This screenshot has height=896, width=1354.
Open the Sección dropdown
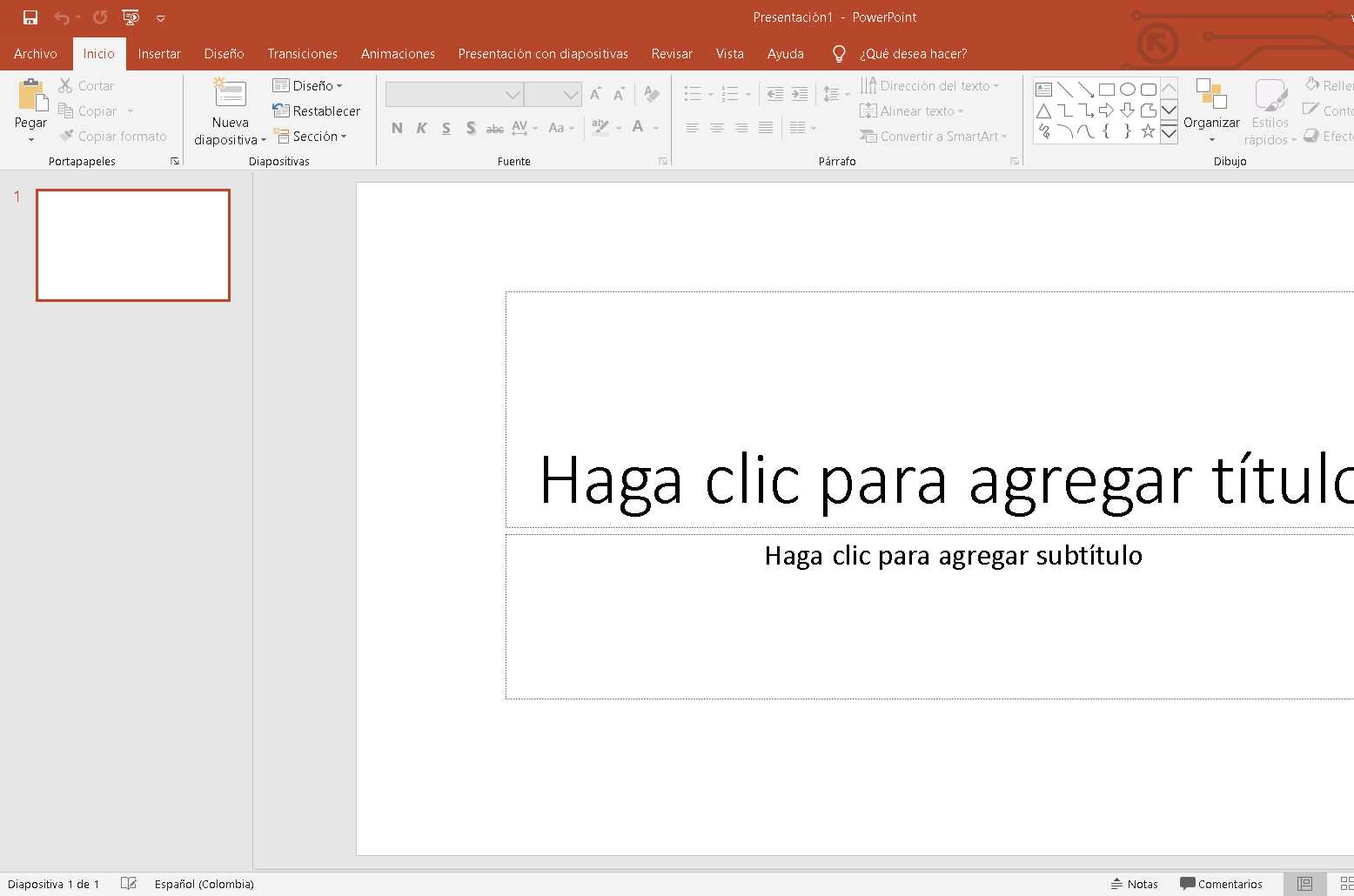point(311,136)
